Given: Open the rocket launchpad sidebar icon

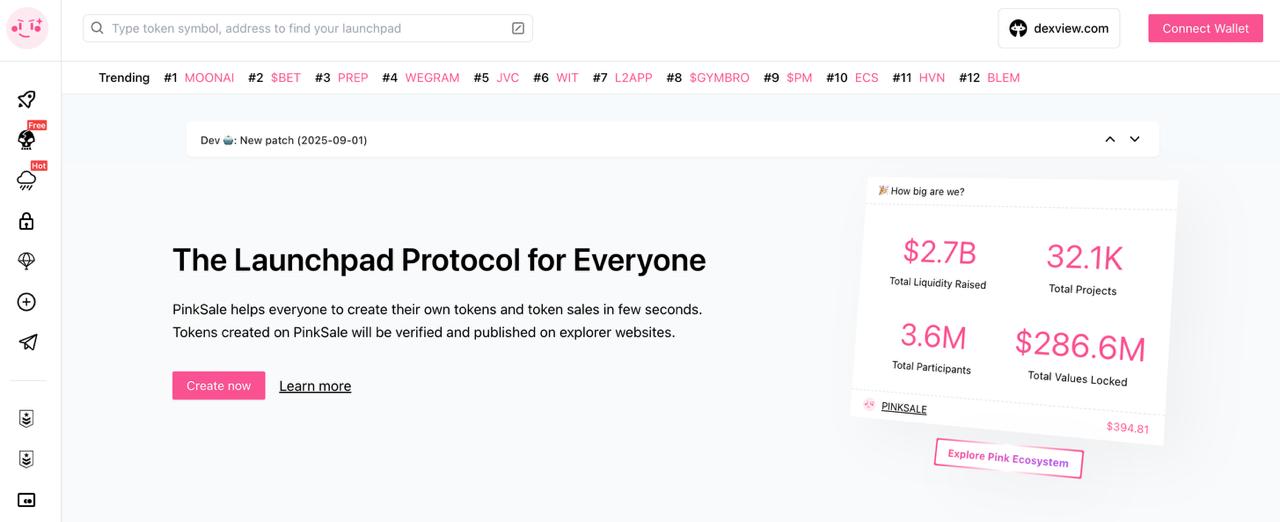Looking at the screenshot, I should point(27,99).
